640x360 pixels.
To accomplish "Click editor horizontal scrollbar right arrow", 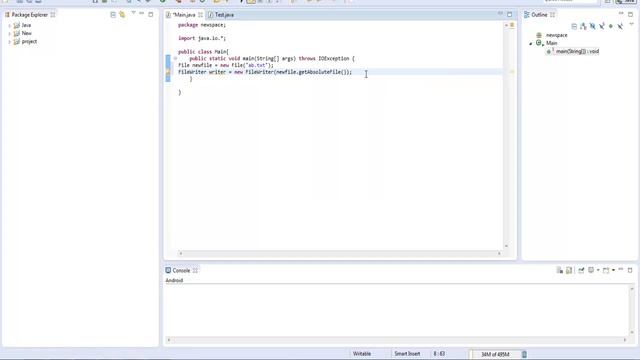I will 499,253.
